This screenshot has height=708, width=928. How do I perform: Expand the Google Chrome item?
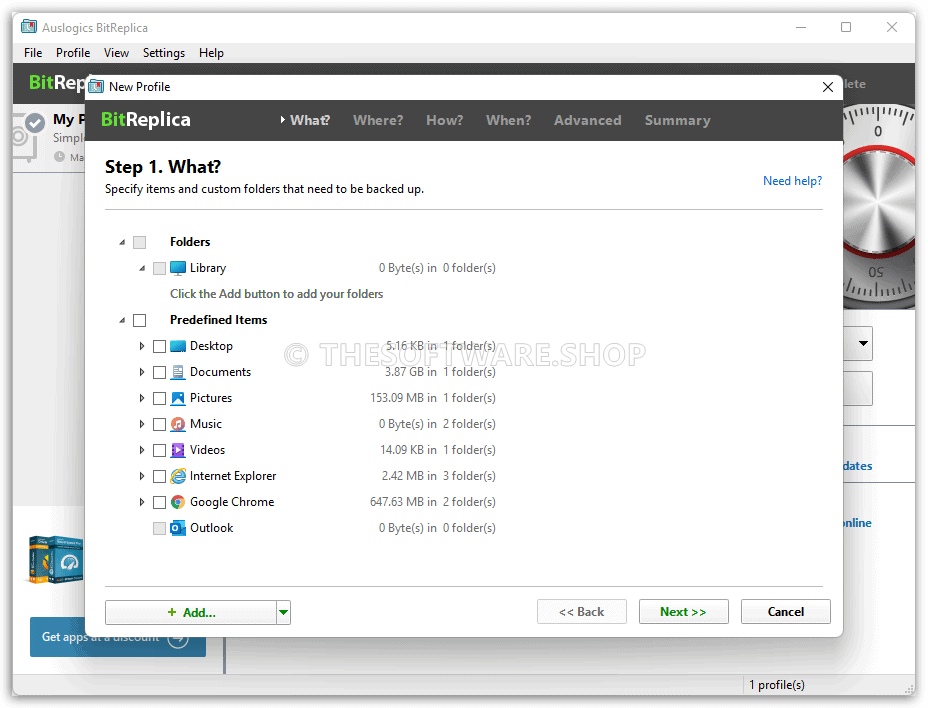[x=142, y=503]
